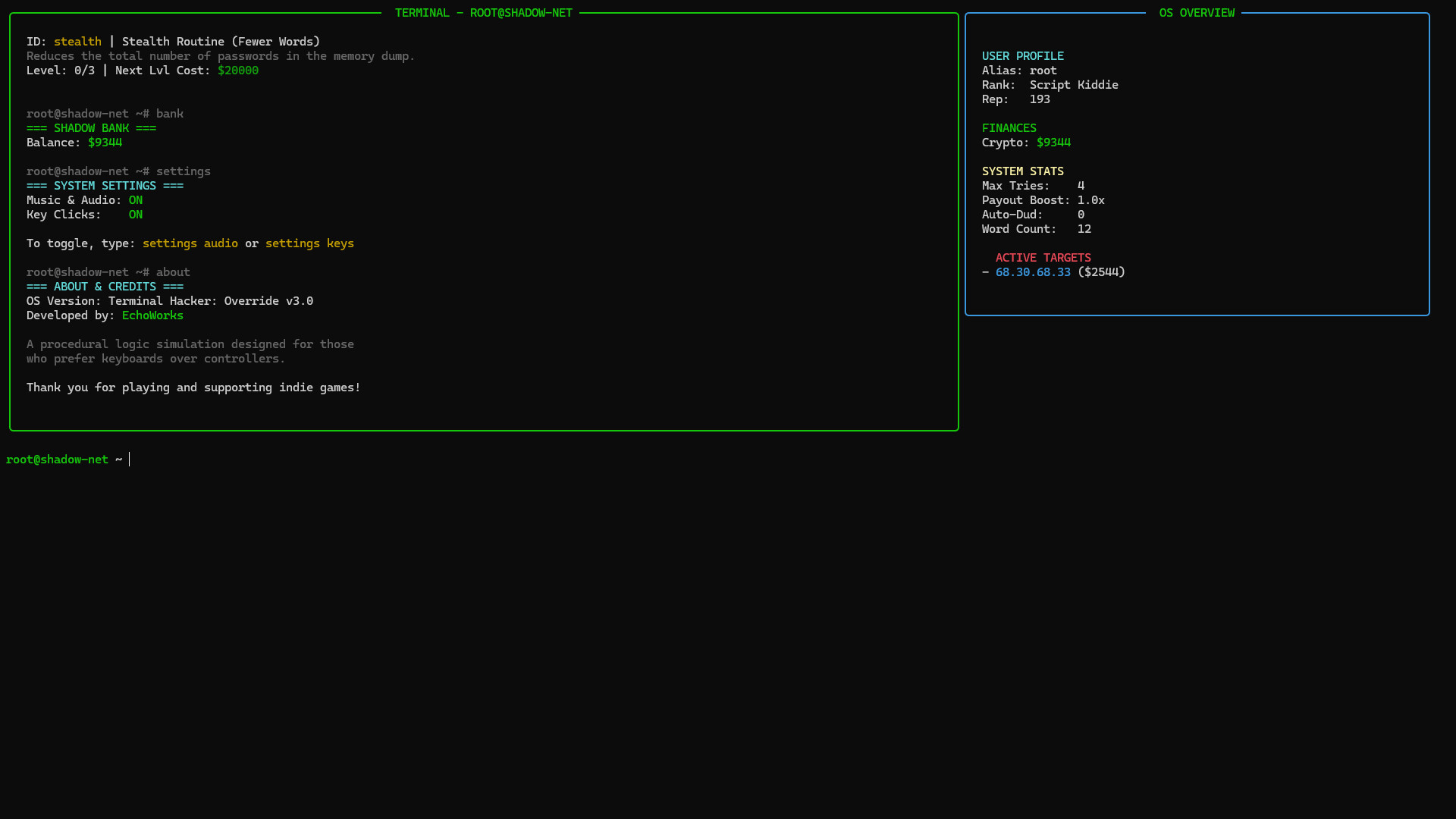Open the SHADOW BANK balance display
The image size is (1456, 819).
tap(91, 127)
